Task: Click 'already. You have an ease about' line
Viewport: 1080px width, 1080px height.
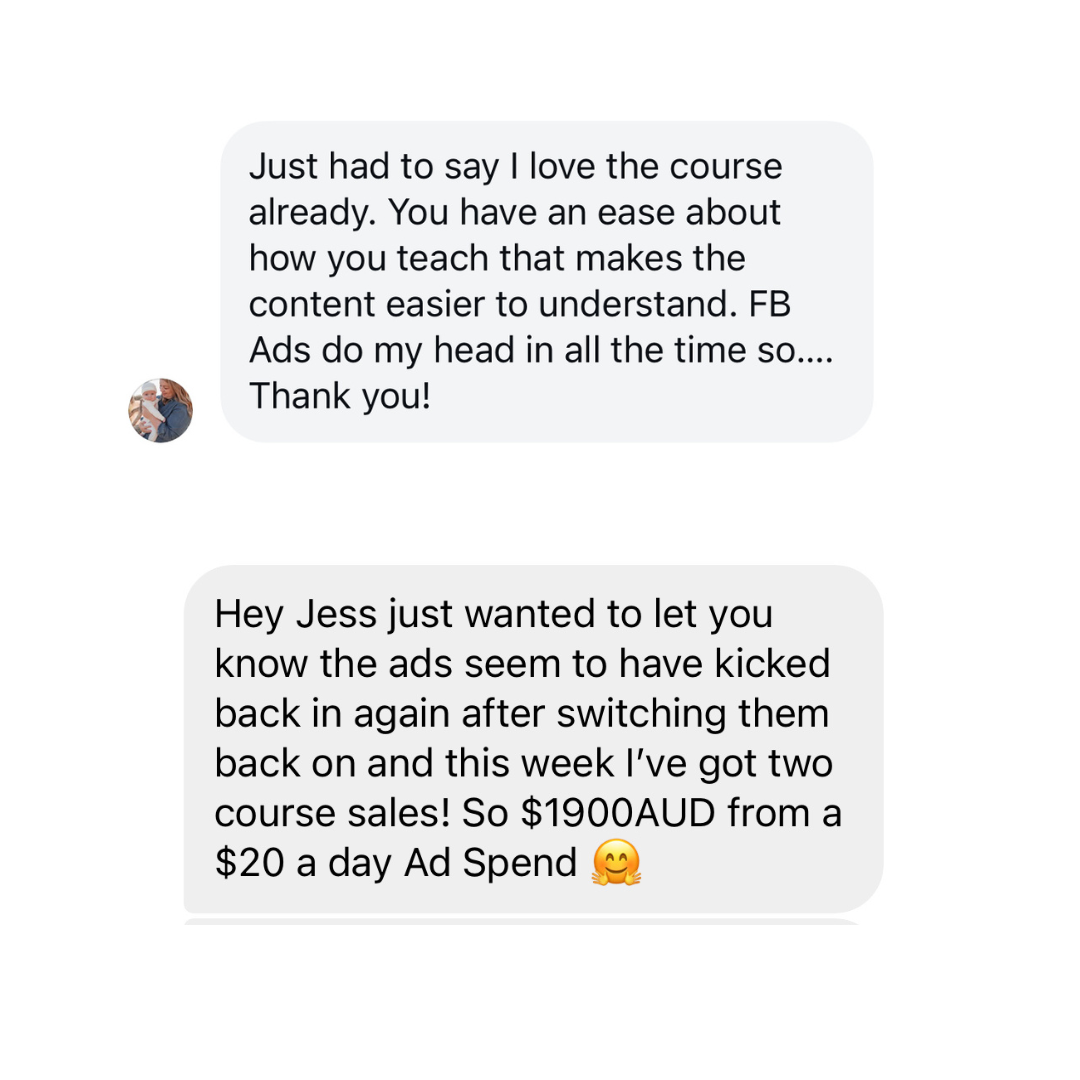Action: (514, 212)
